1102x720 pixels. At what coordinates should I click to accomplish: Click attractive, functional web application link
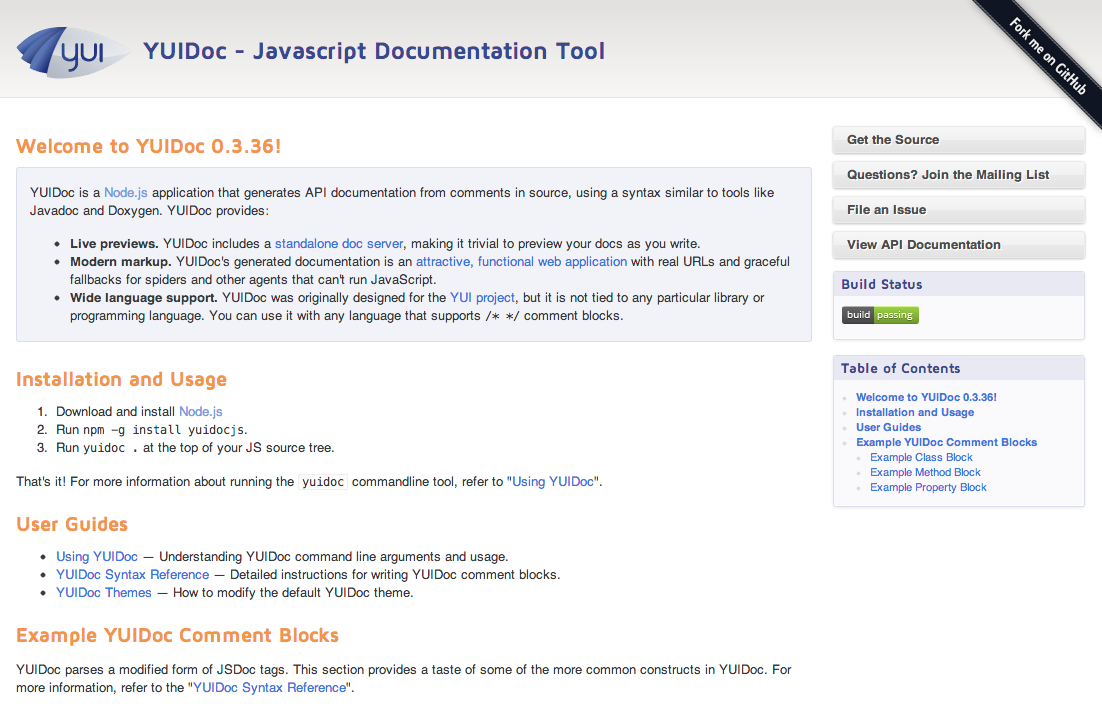click(521, 262)
